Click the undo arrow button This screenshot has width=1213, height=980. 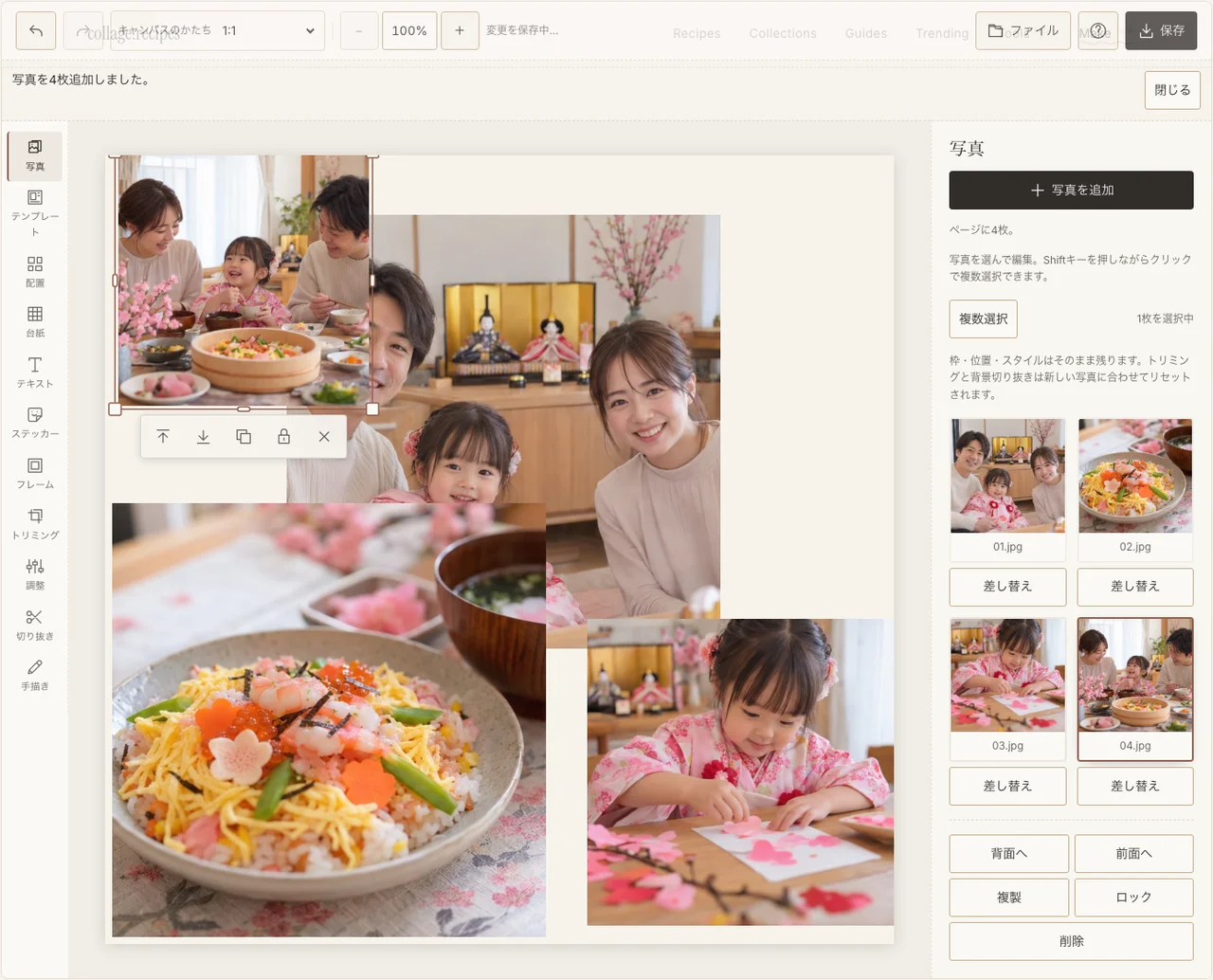click(36, 30)
